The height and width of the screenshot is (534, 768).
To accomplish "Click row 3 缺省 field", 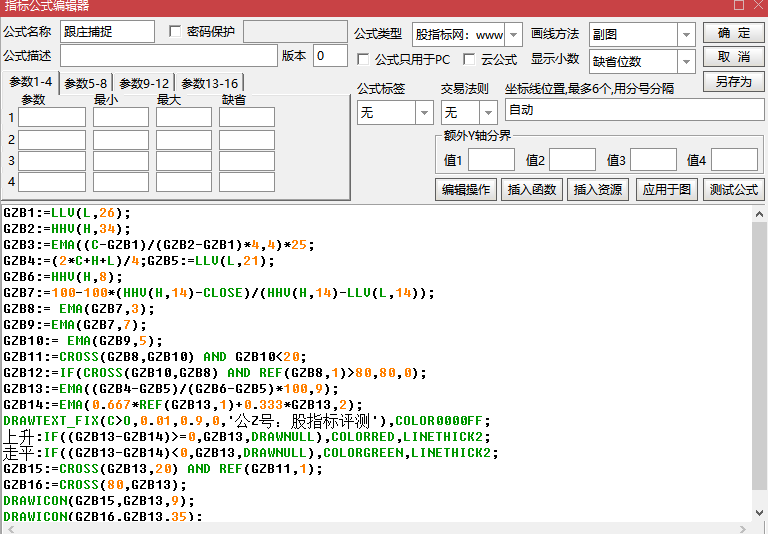I will click(247, 161).
